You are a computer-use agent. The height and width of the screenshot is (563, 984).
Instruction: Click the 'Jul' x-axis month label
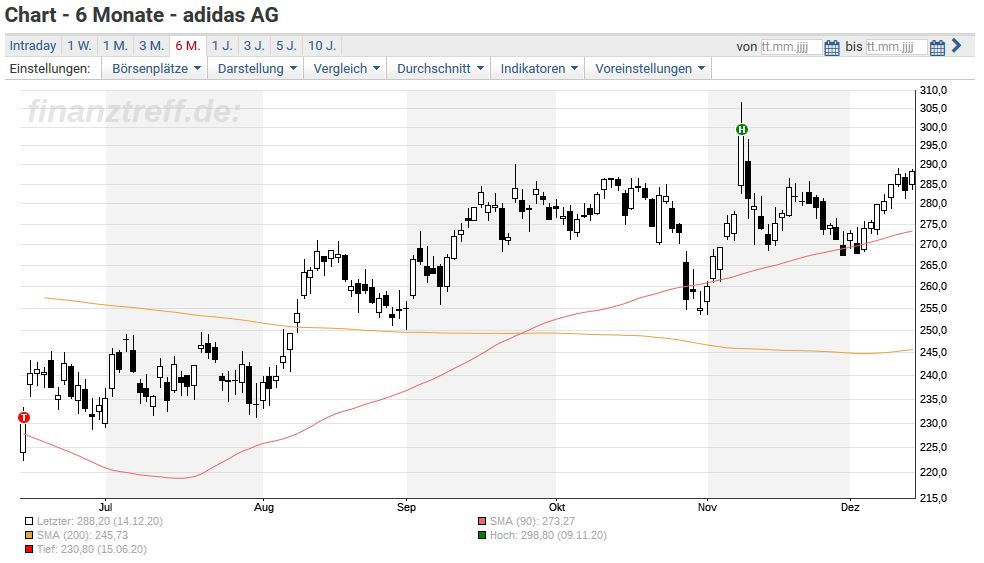click(x=106, y=507)
